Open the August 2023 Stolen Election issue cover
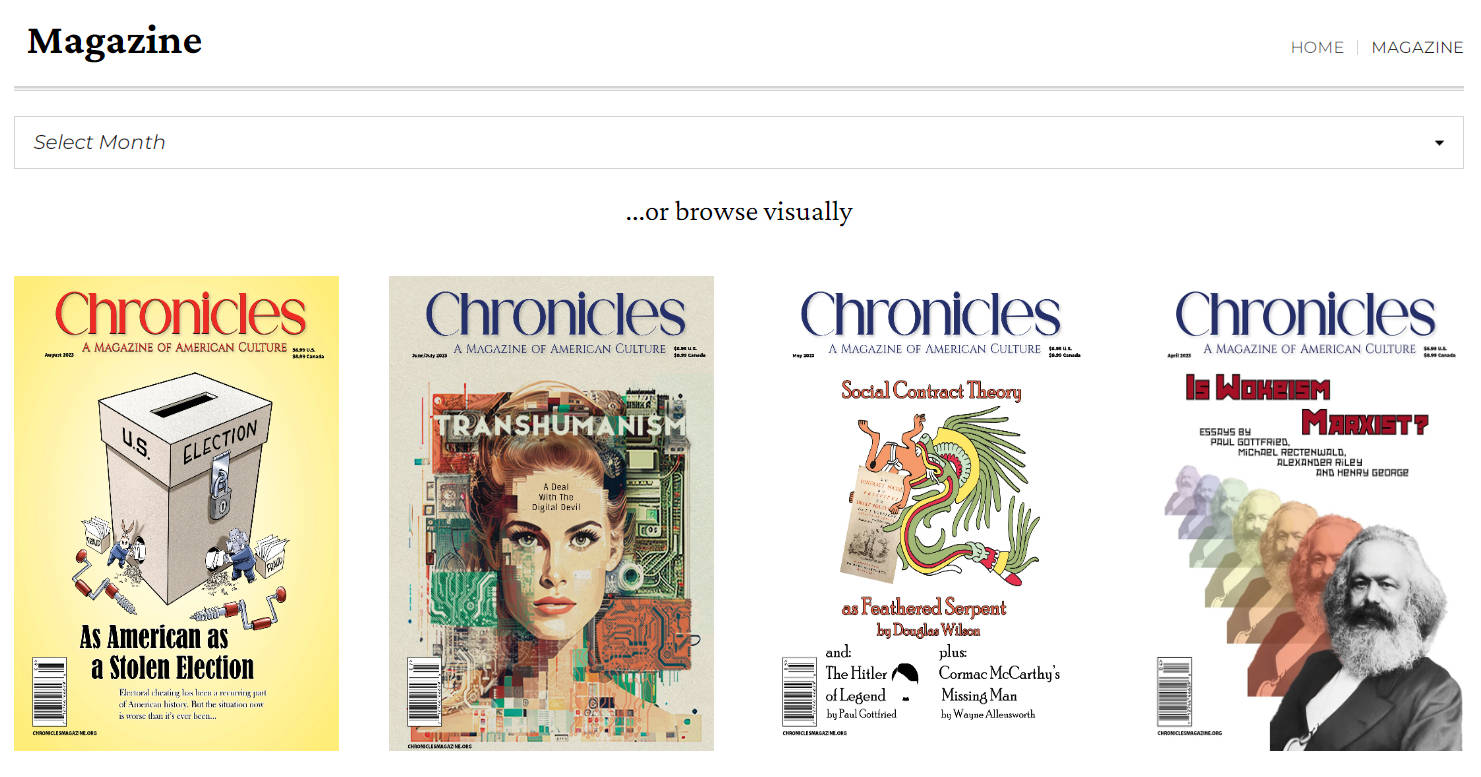 pyautogui.click(x=176, y=513)
